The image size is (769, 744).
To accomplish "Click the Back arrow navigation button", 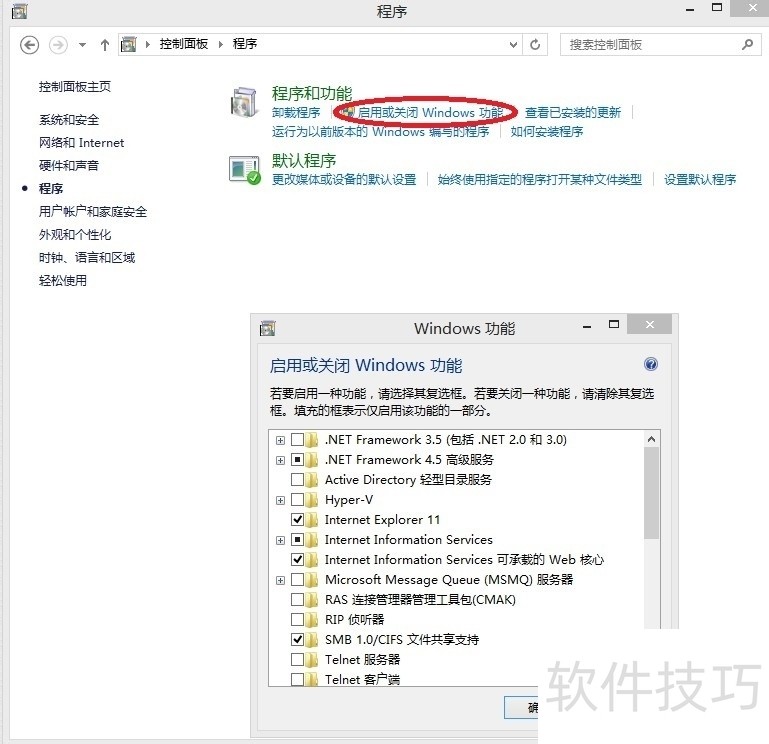I will click(x=29, y=45).
